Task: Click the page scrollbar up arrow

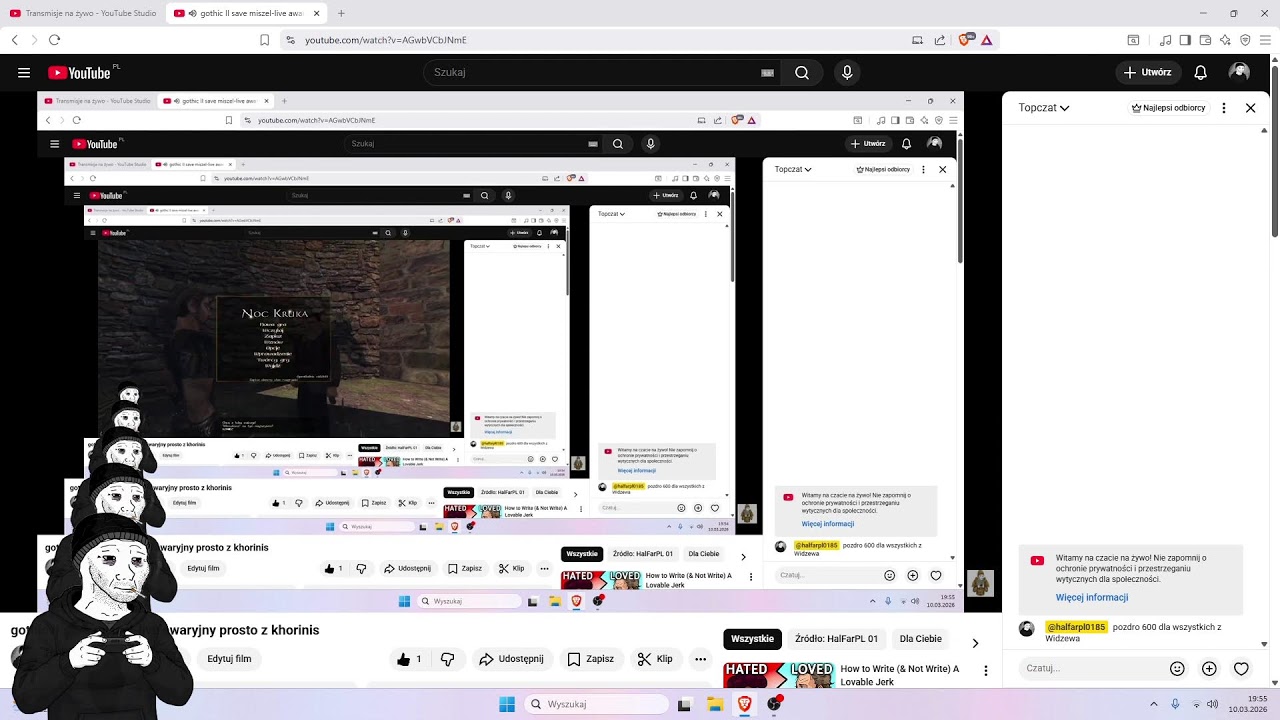Action: [1275, 60]
